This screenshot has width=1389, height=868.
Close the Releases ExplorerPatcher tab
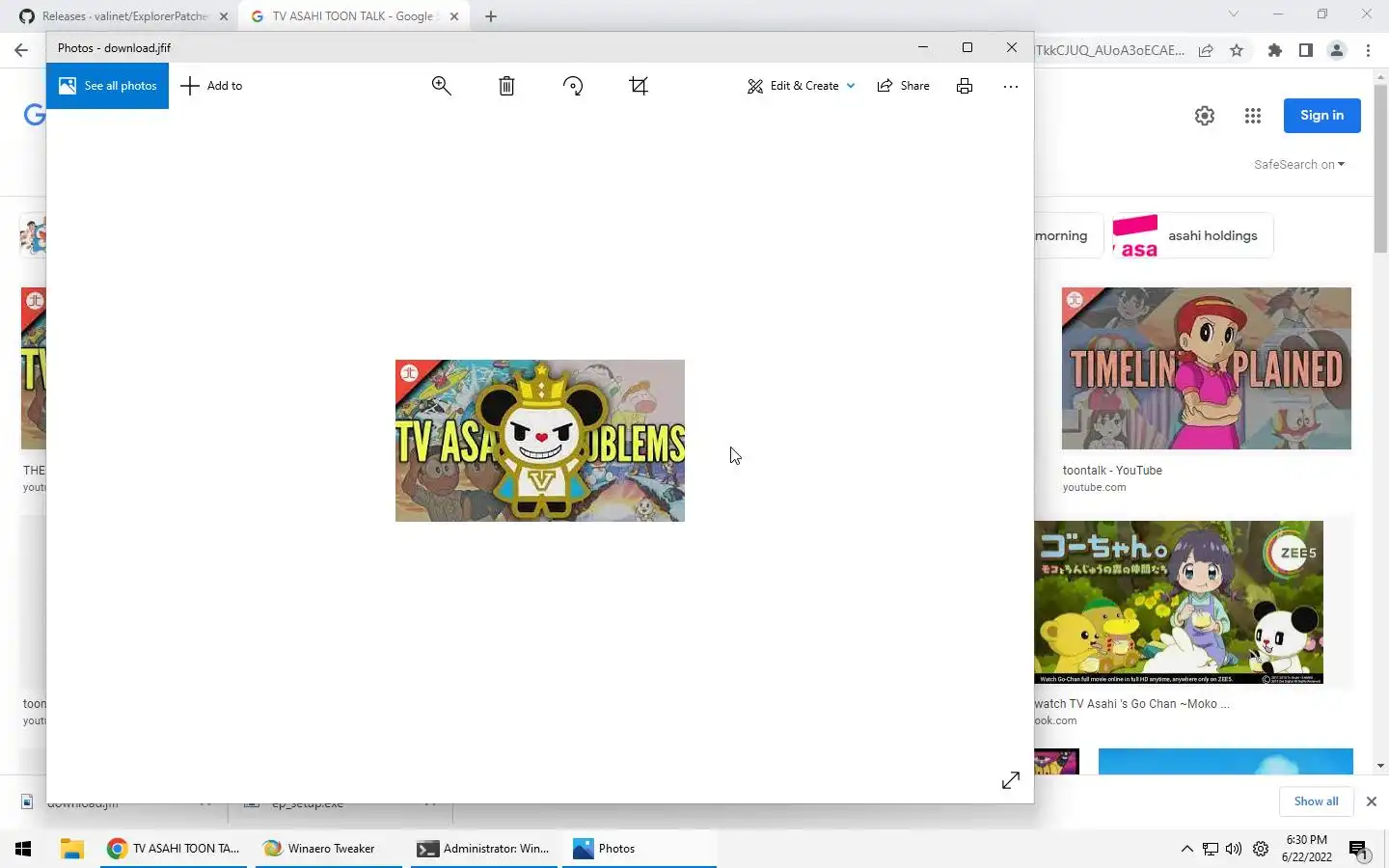[x=224, y=16]
